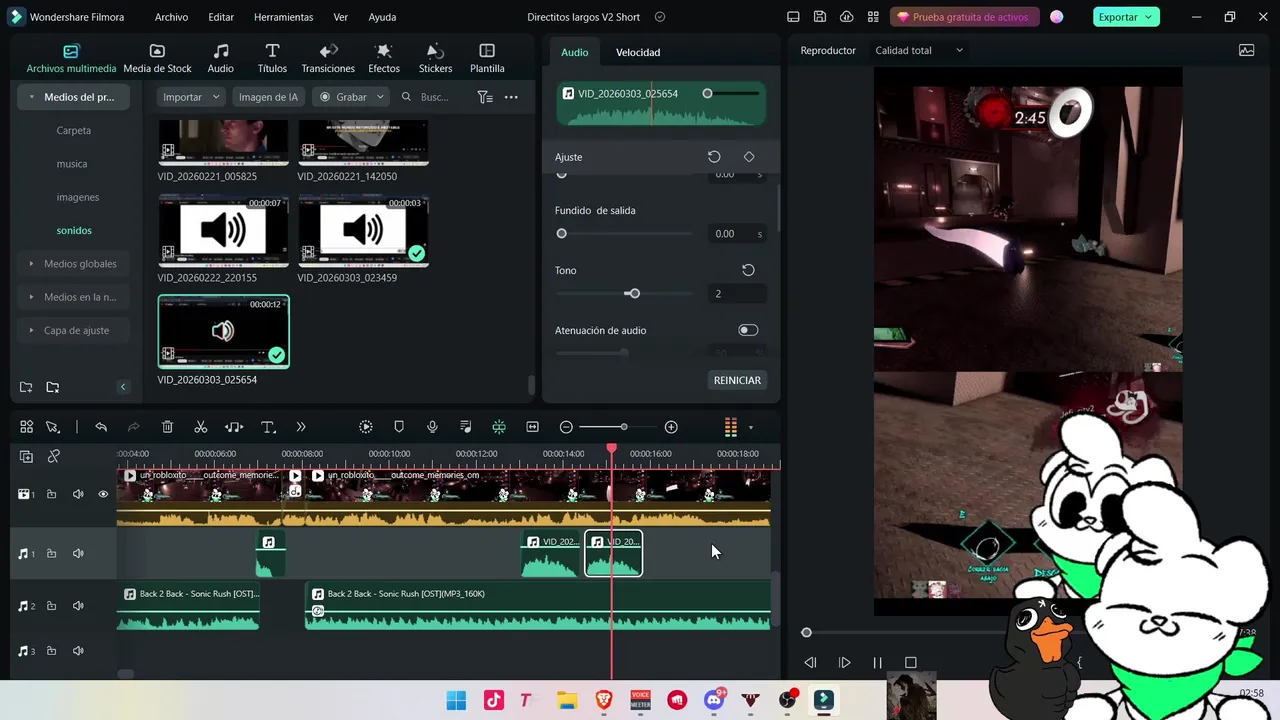
Task: Open the Archivos multimedia panel
Action: click(x=71, y=59)
